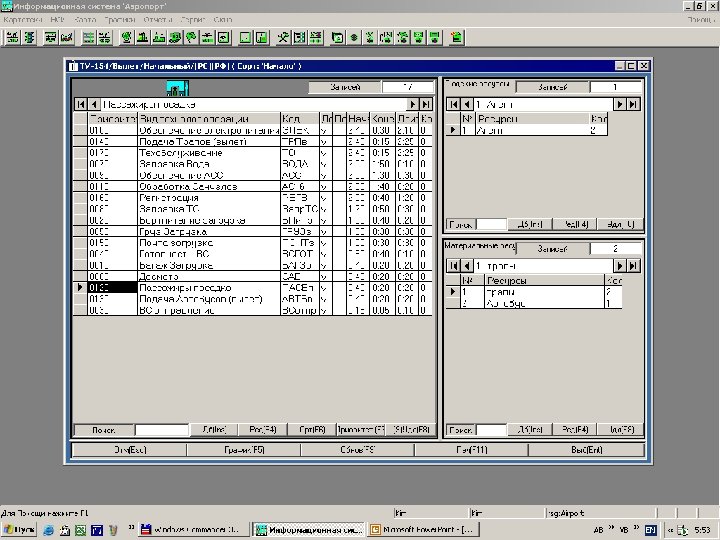Click the cyan airport icon above operations table

177,88
